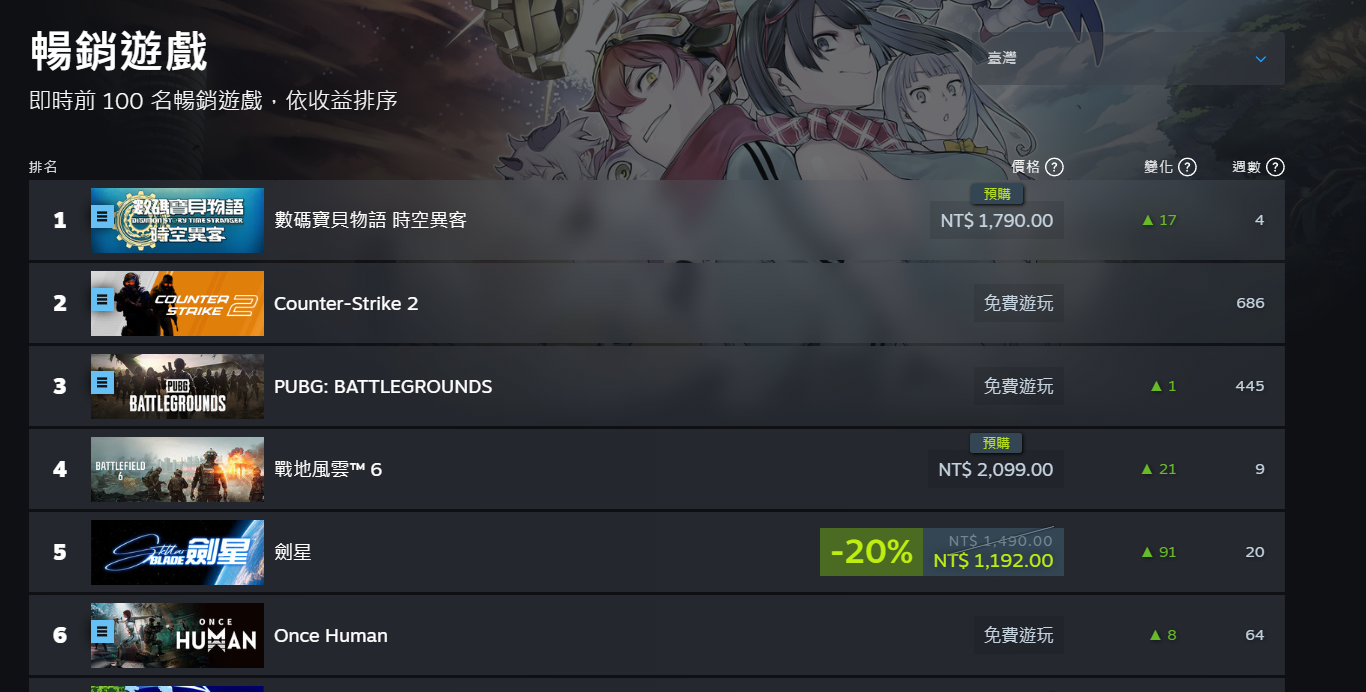Open the 數碼寶貝物語 時空異客 game title
This screenshot has width=1366, height=692.
(x=371, y=220)
